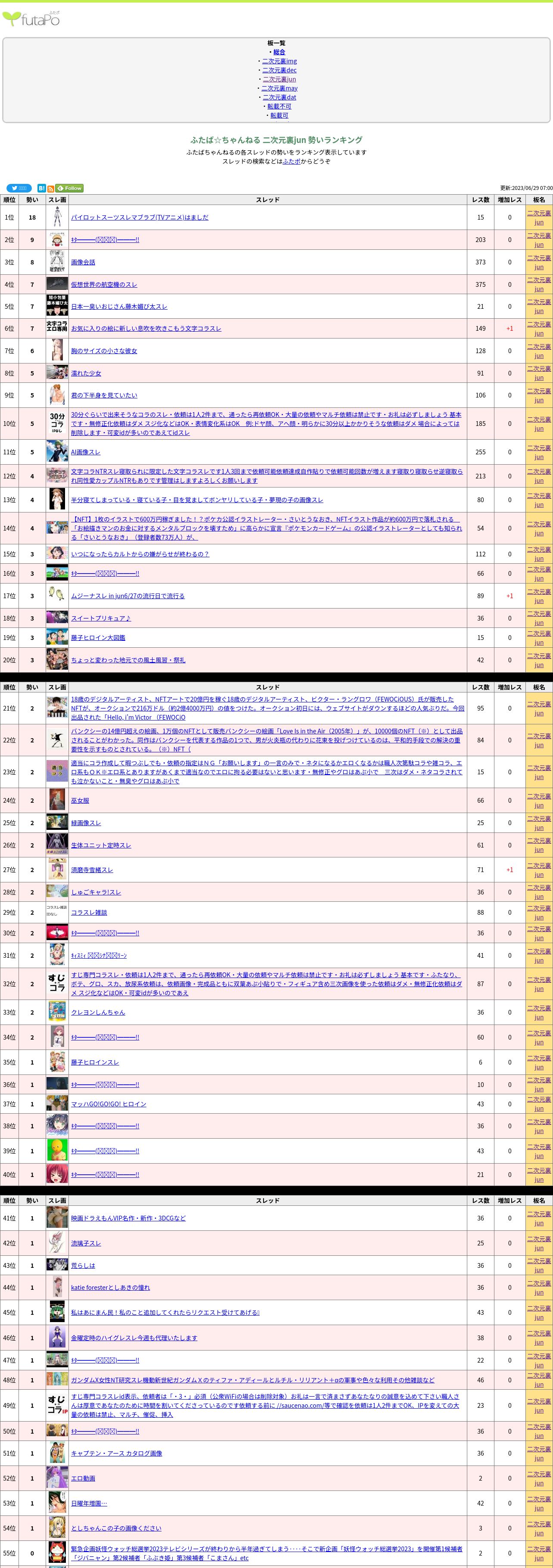Open thread いつになったらカルトからの嫌がらせが終わるの?
Screen dimensions: 553x1568
click(x=140, y=555)
